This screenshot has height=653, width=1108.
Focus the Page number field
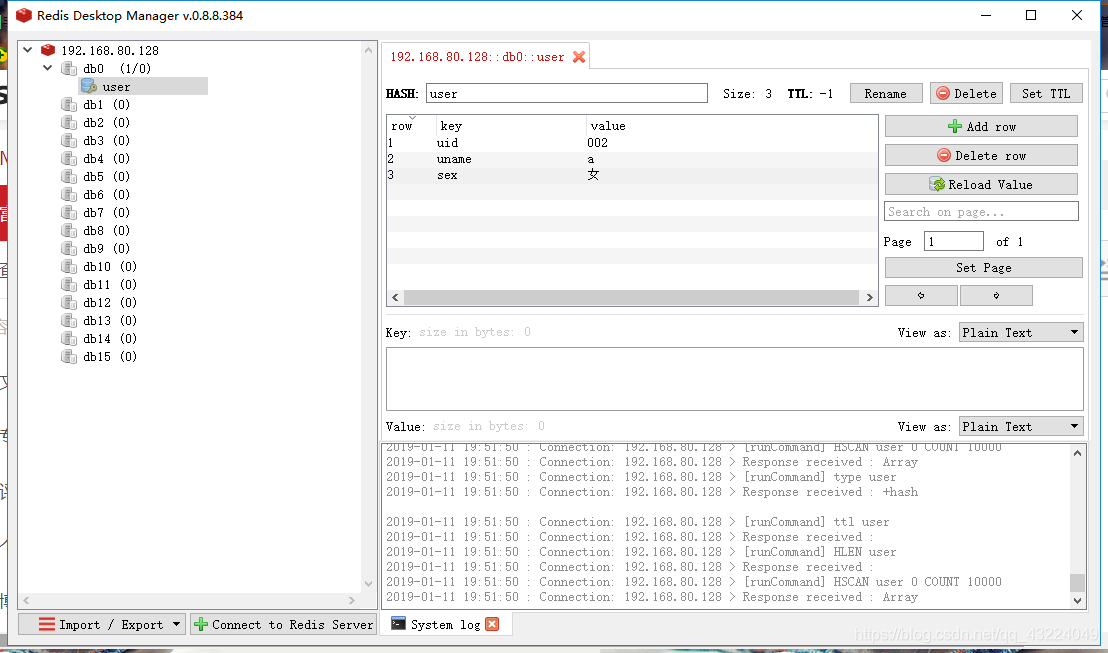click(953, 242)
